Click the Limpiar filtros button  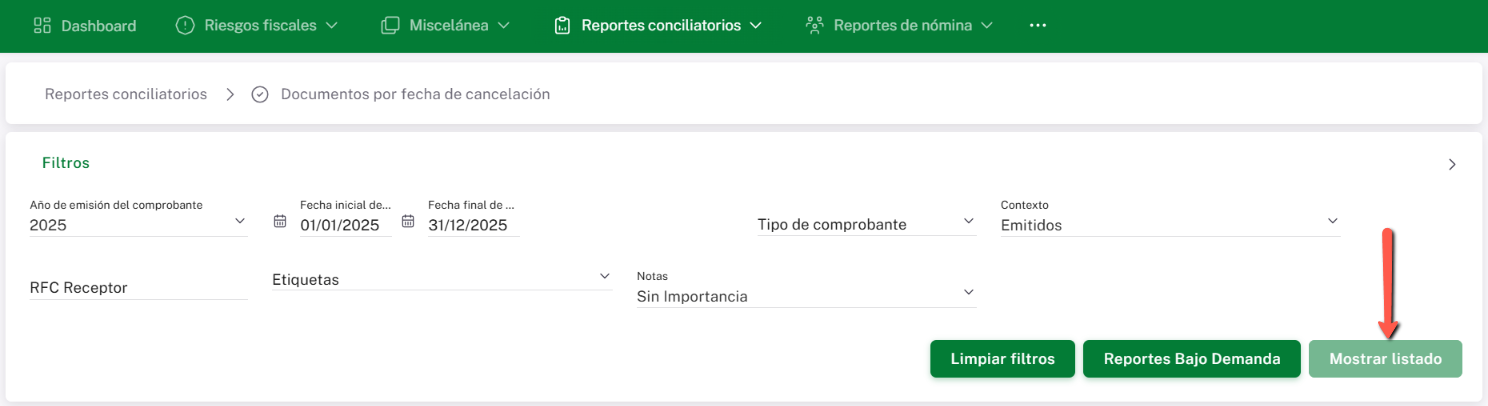[1002, 359]
